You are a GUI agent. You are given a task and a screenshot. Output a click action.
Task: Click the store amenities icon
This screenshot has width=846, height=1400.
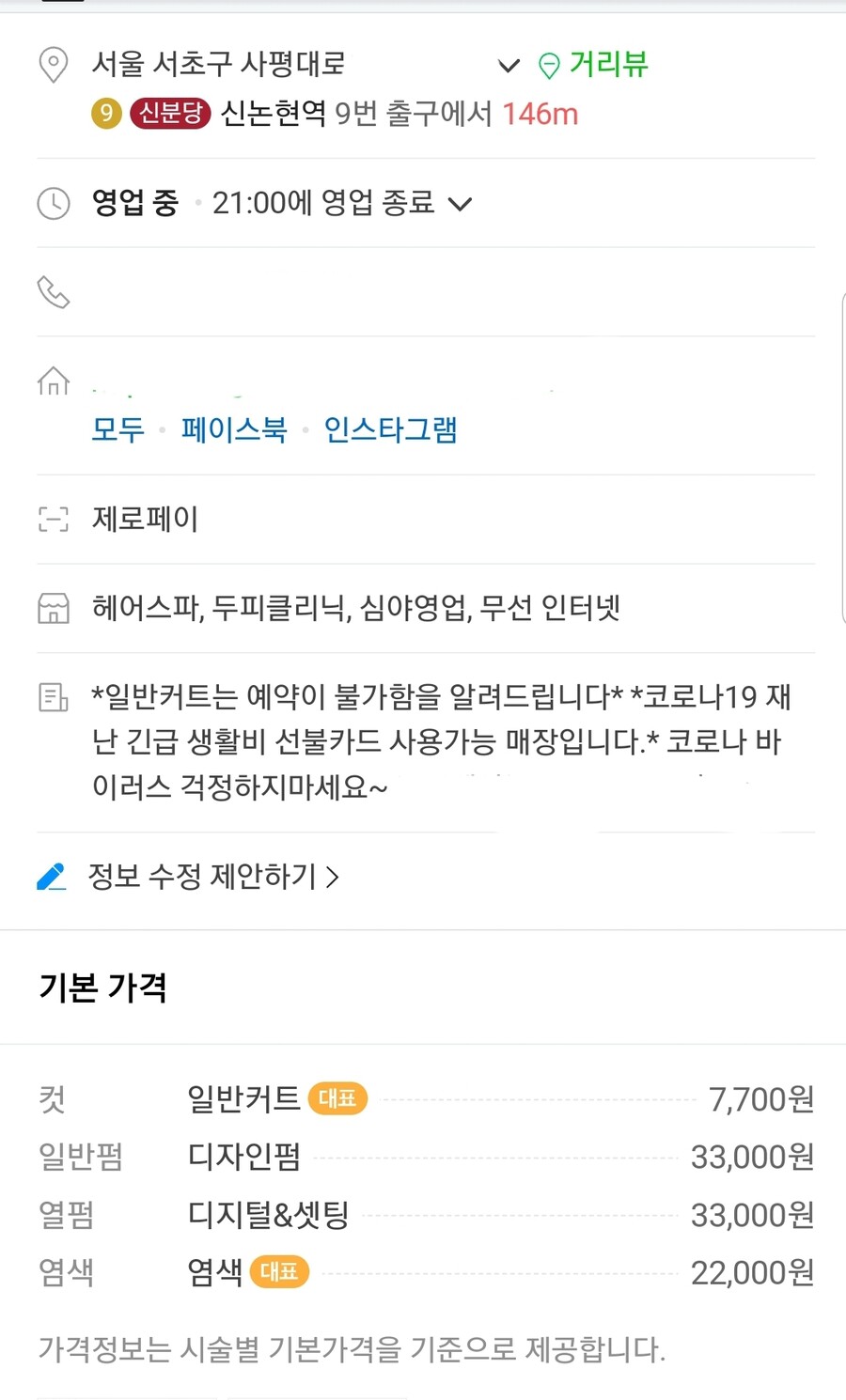click(x=54, y=608)
